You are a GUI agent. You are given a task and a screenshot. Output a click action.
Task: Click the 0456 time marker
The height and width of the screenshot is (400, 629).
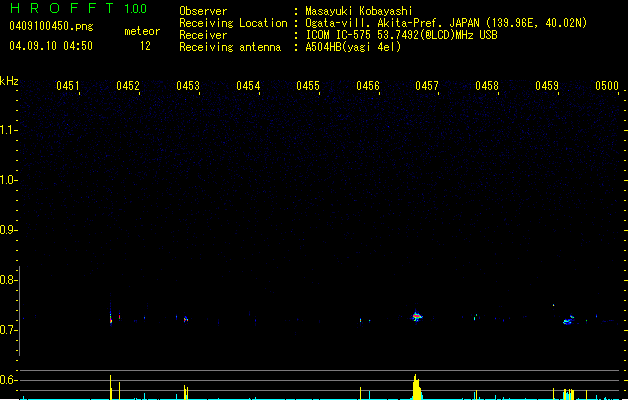point(368,86)
